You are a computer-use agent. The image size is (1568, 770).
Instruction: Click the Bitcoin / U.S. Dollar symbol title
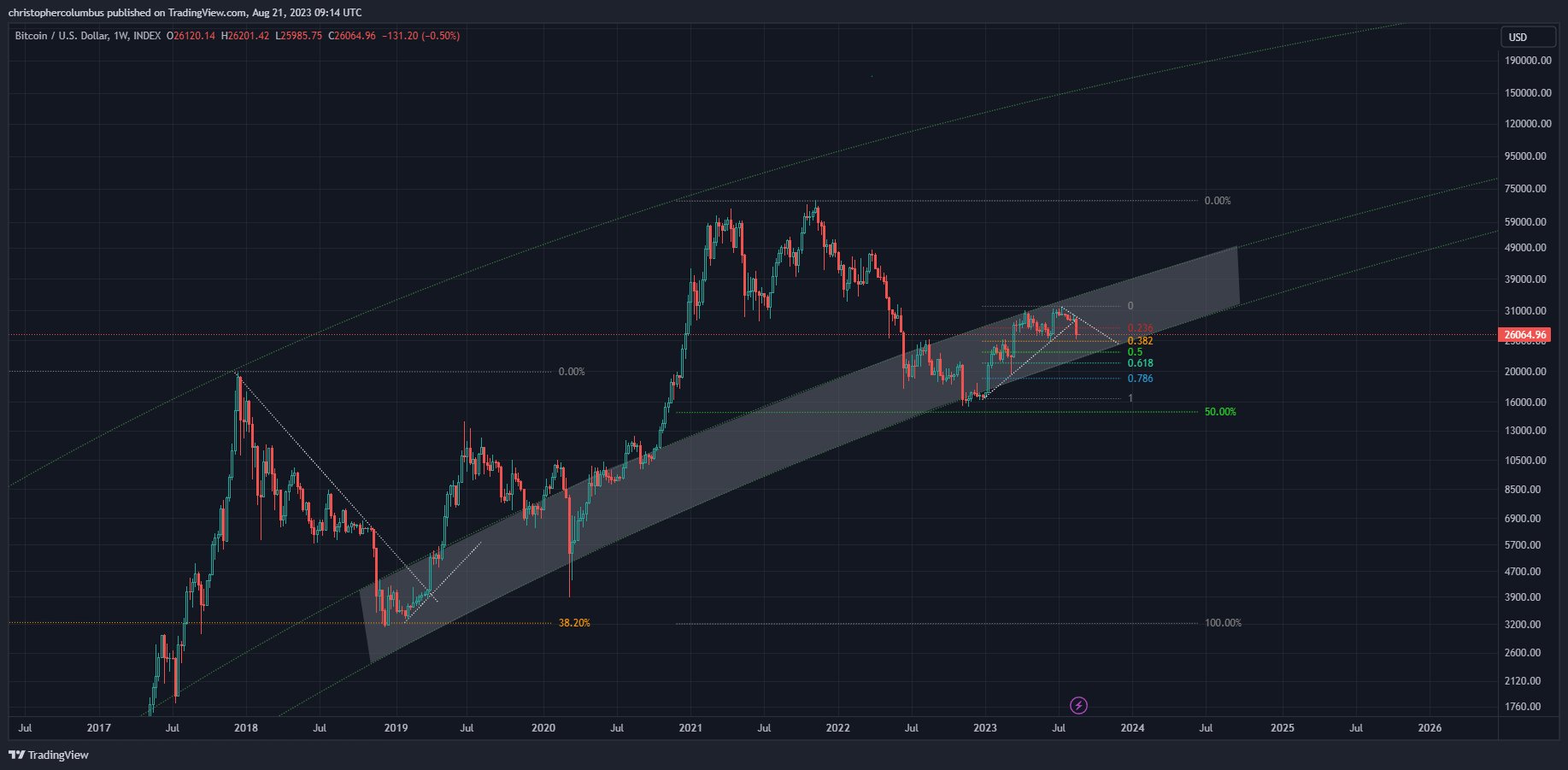62,36
